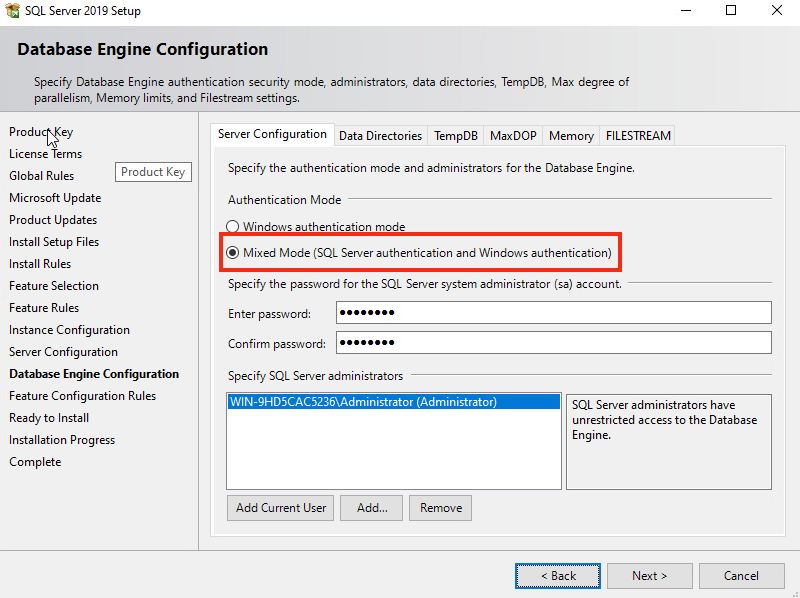800x598 pixels.
Task: Click Install Rules step in sidebar
Action: tap(40, 263)
